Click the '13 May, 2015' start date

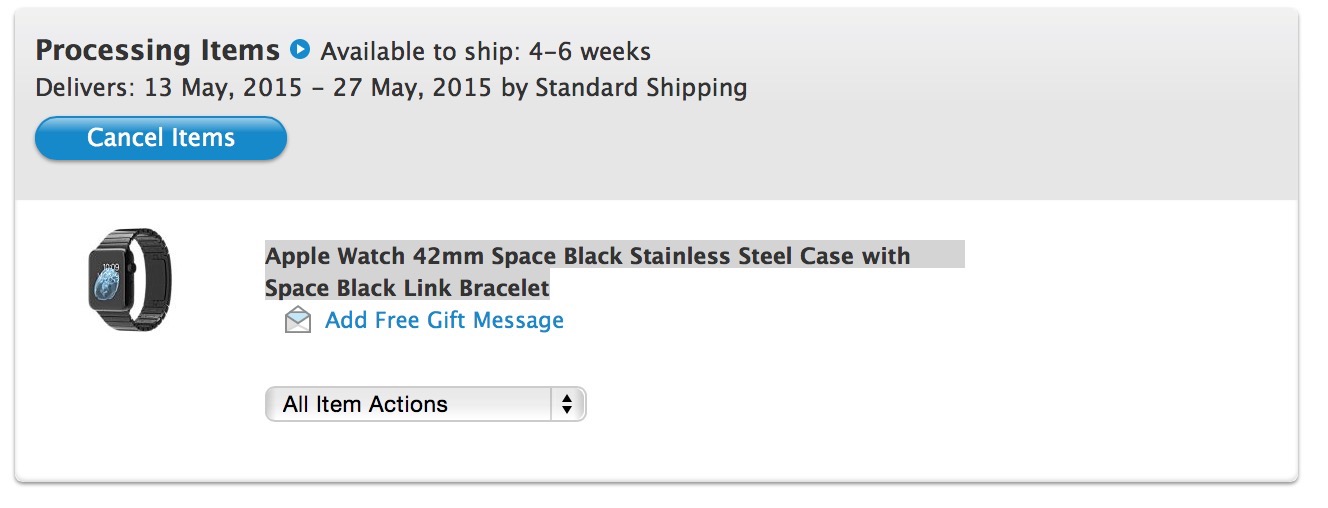point(224,88)
